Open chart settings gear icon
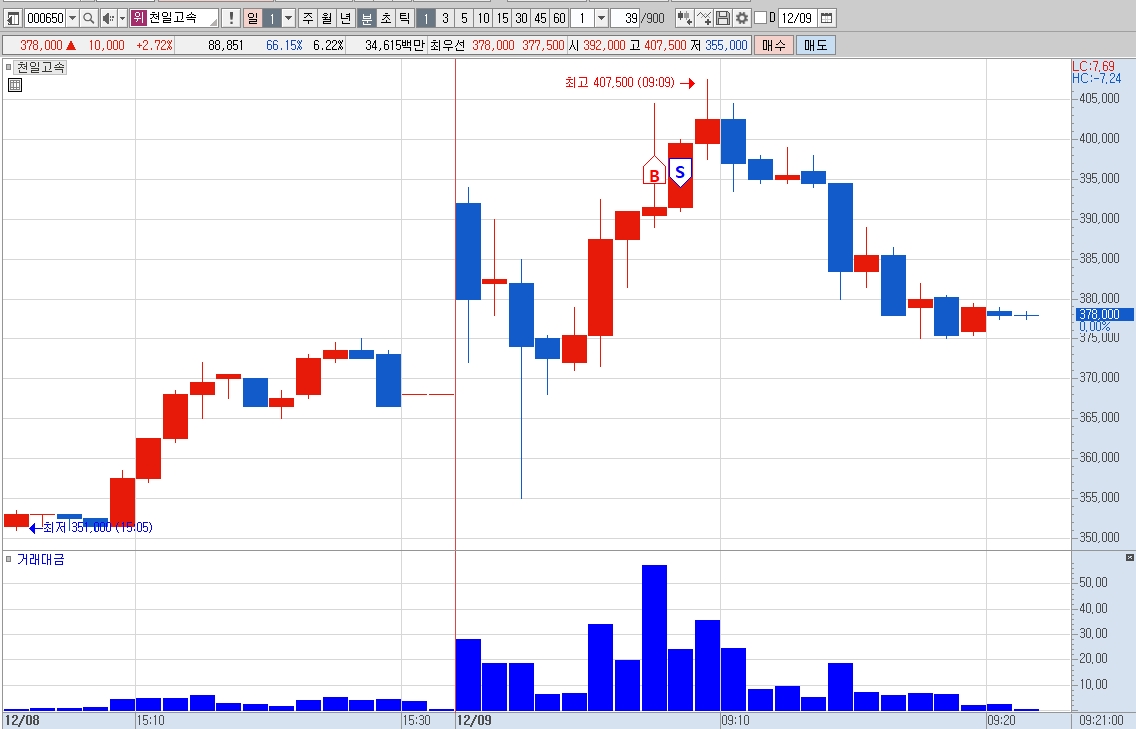Viewport: 1136px width, 729px height. (x=741, y=18)
